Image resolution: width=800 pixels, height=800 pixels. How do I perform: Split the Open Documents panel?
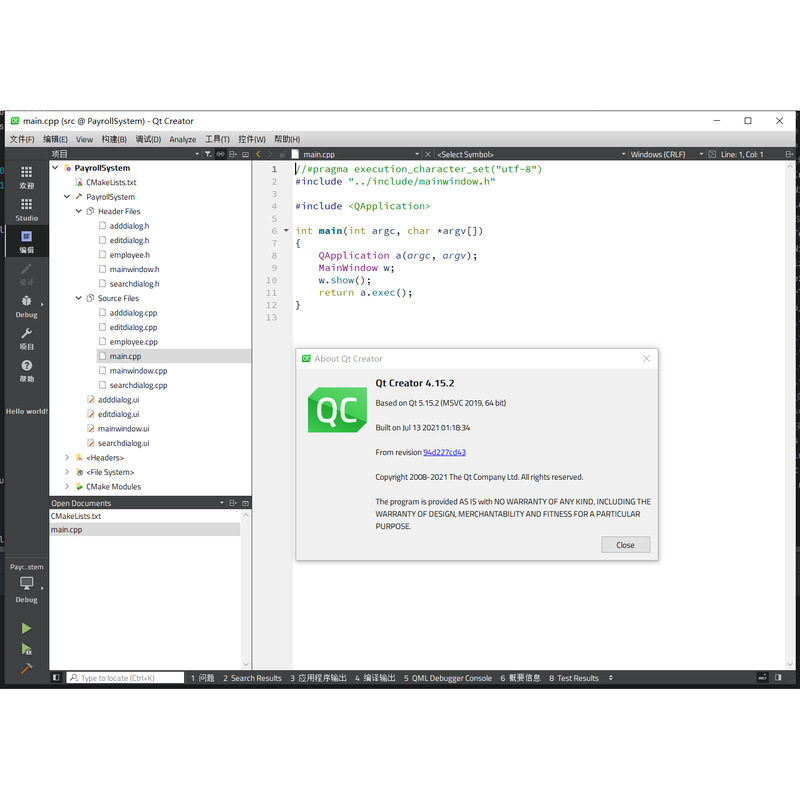[233, 503]
